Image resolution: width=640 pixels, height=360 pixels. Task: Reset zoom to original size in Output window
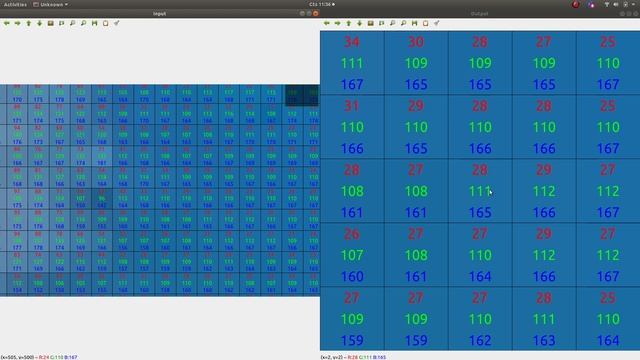tap(371, 23)
